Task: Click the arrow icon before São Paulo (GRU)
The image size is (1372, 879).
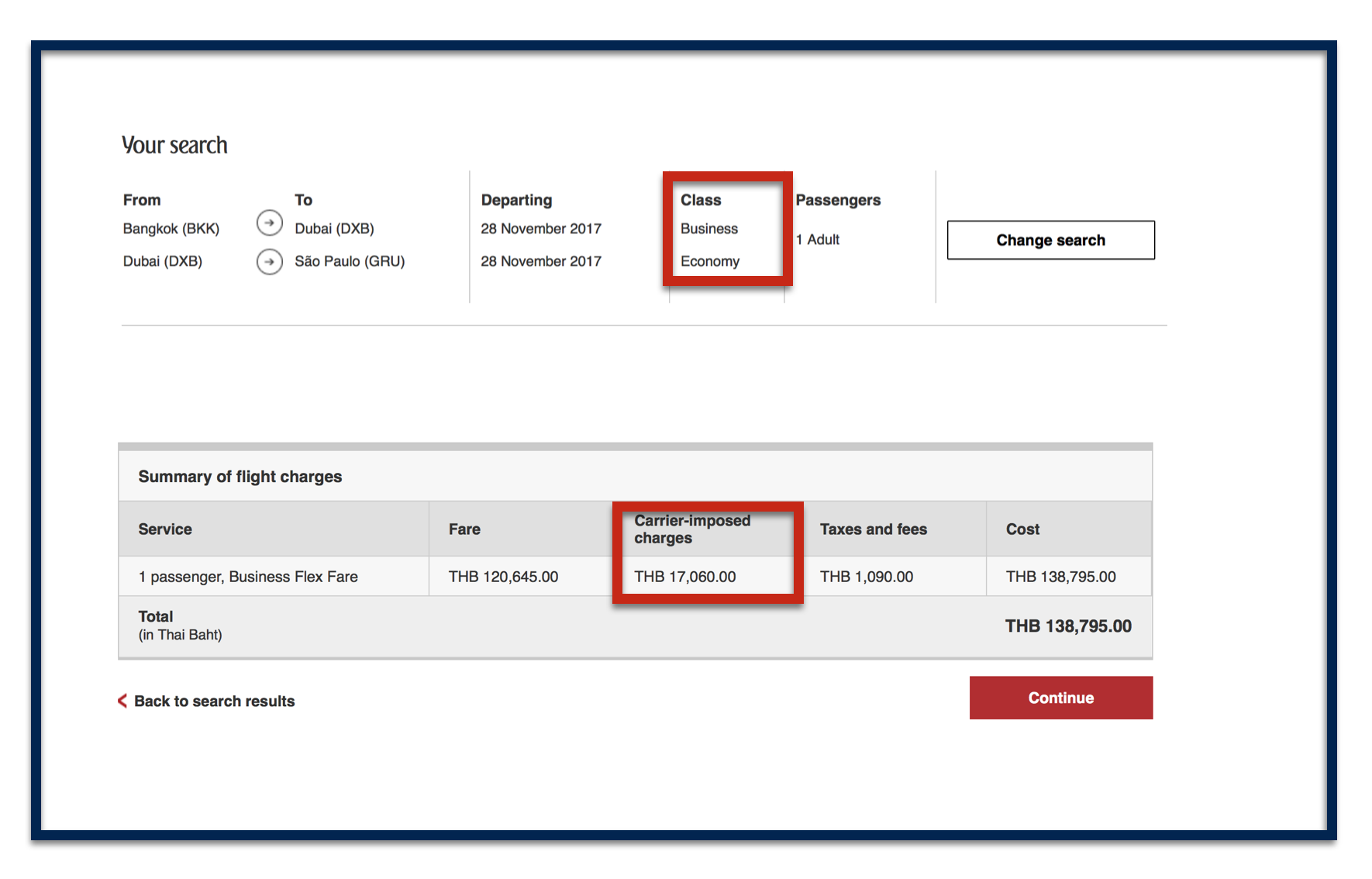Action: (x=269, y=262)
